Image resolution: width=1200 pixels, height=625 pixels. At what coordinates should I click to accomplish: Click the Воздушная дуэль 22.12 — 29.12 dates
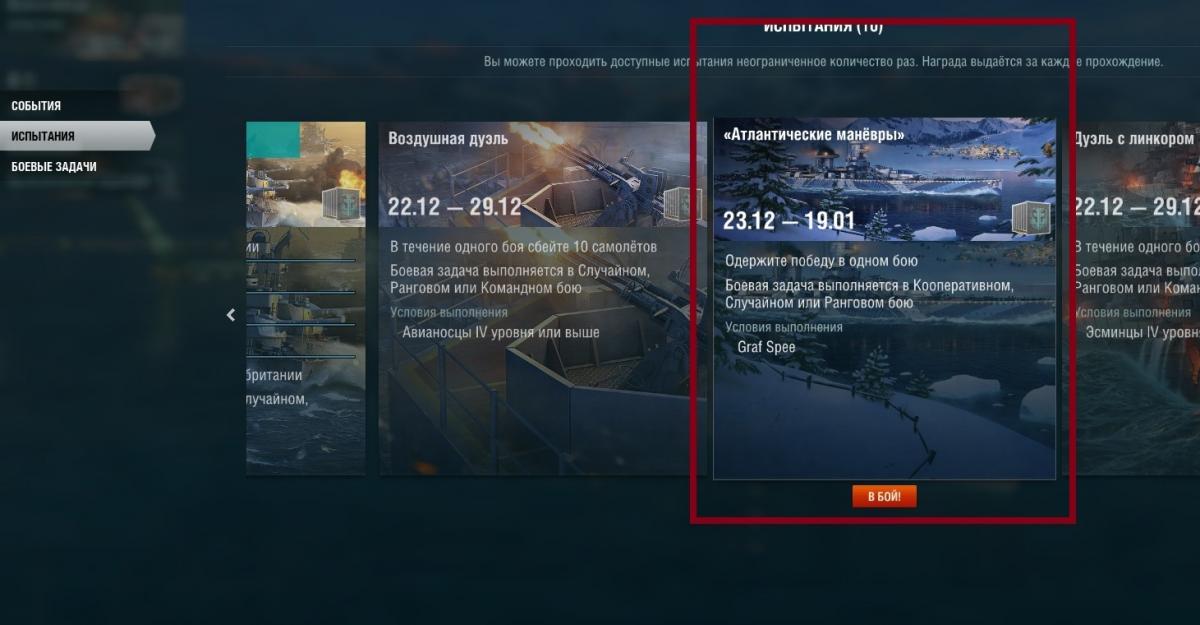point(455,207)
